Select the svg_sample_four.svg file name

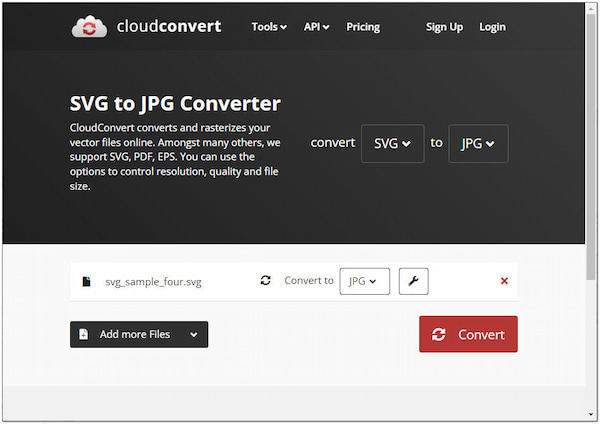click(153, 282)
